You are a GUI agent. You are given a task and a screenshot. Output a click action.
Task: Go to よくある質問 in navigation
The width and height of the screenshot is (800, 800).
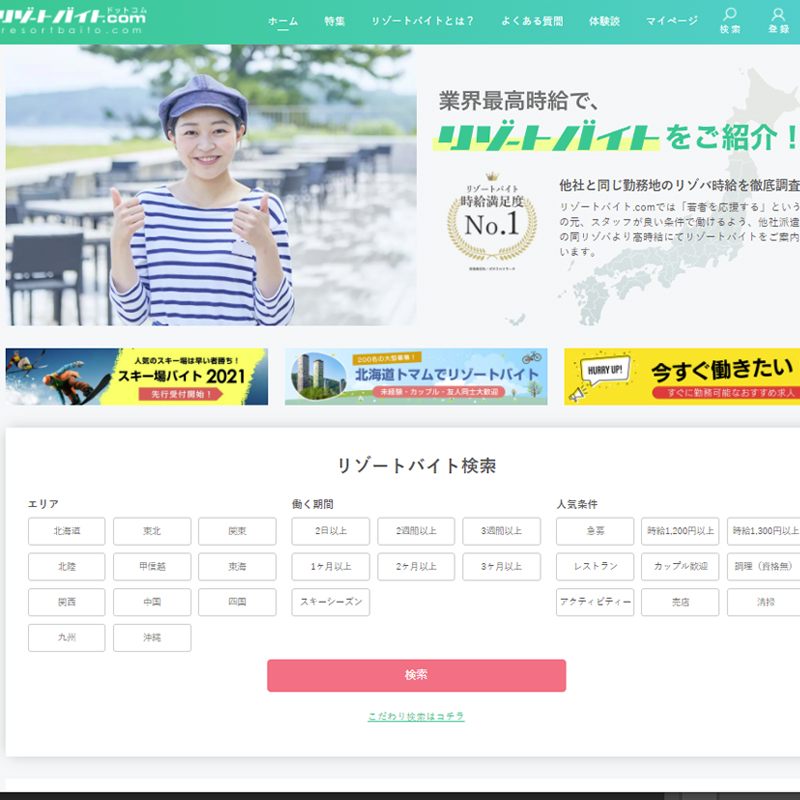pyautogui.click(x=532, y=21)
